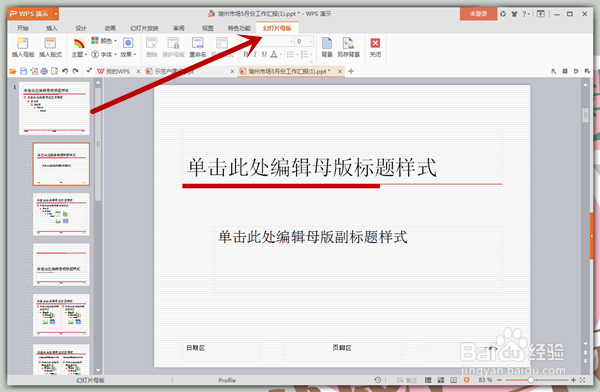600x392 pixels.
Task: Click the font color A icon
Action: (x=274, y=54)
